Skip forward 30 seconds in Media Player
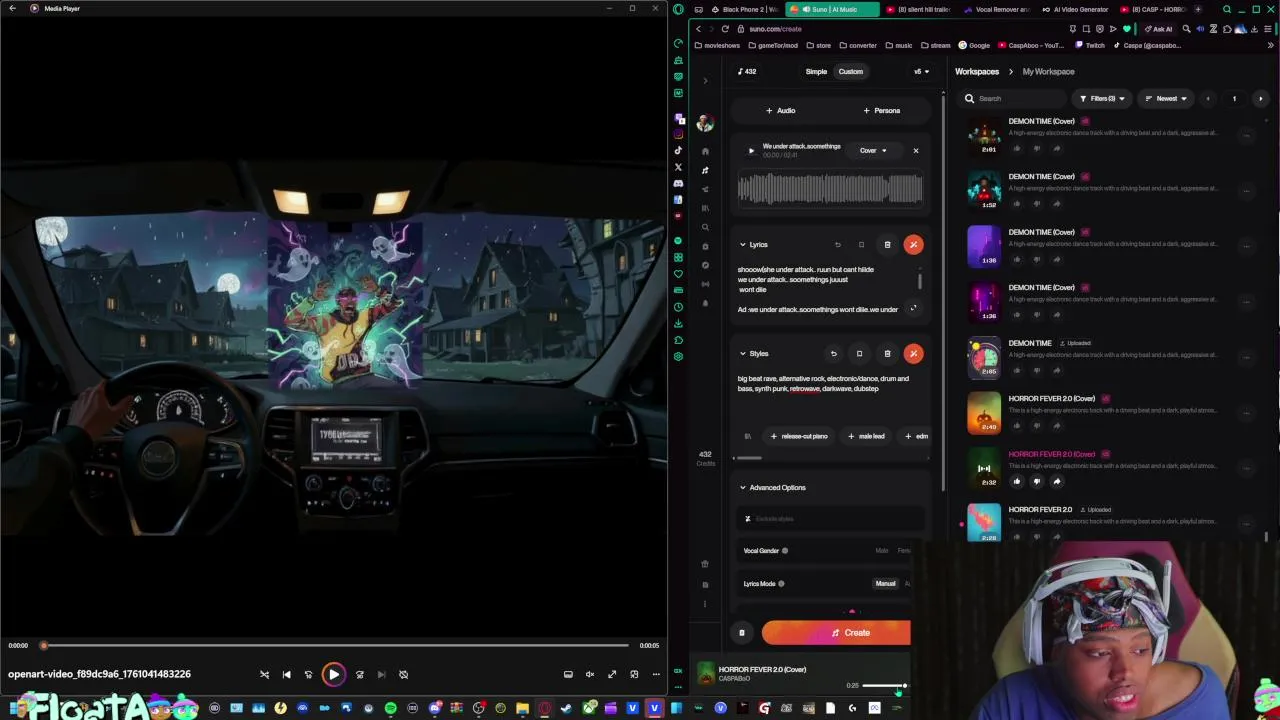The height and width of the screenshot is (720, 1280). pyautogui.click(x=360, y=674)
